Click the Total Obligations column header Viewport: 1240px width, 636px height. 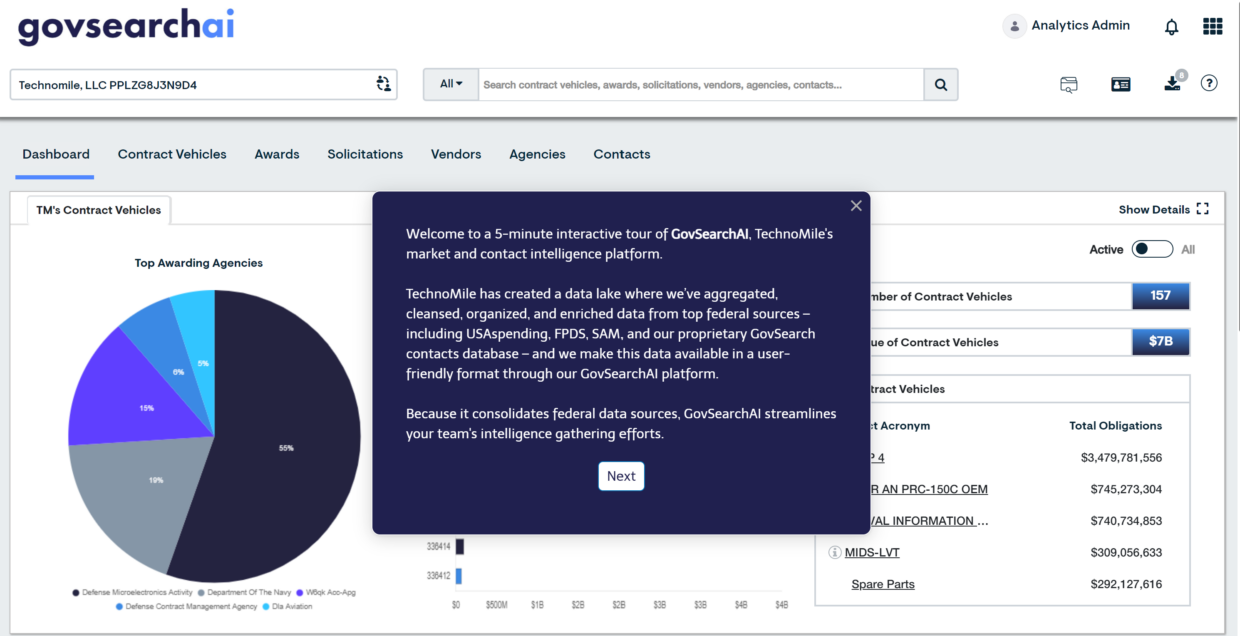point(1115,426)
